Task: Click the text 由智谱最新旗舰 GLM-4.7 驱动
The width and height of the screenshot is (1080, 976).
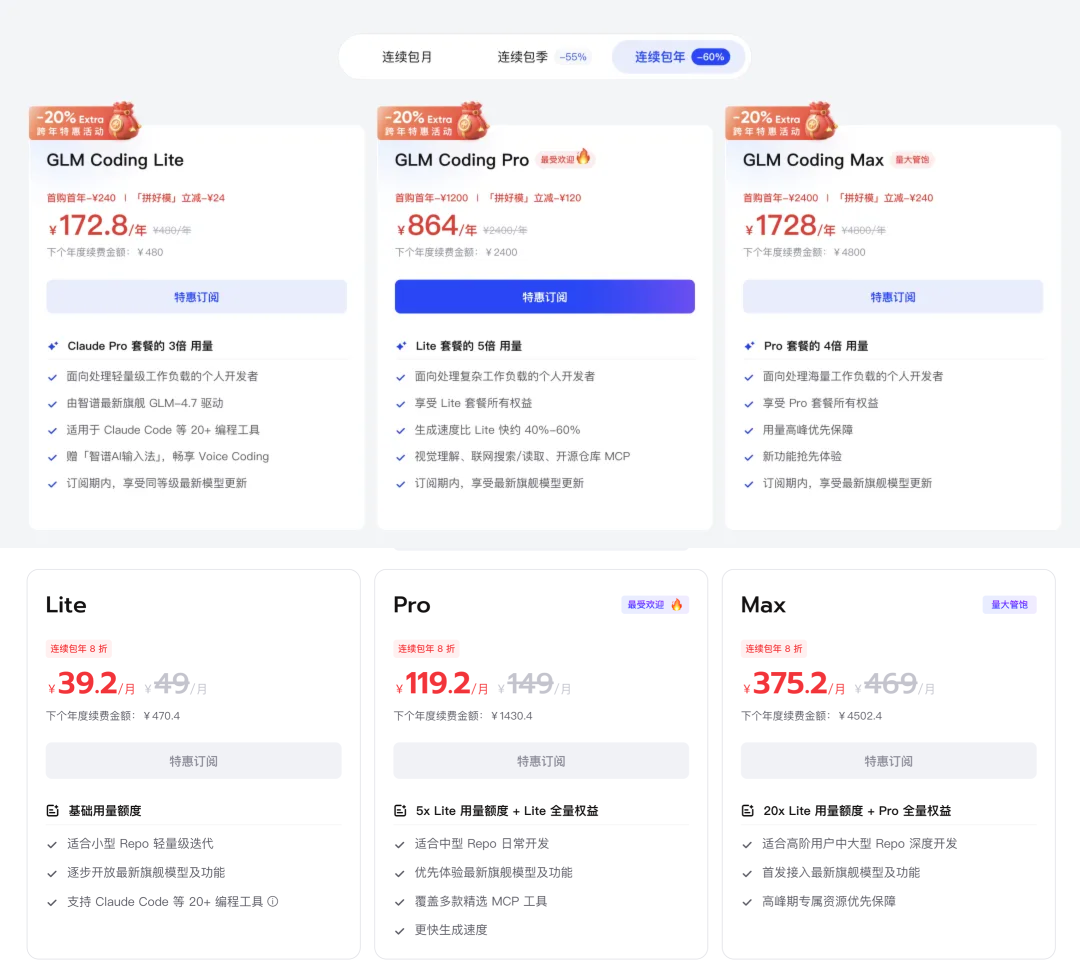Action: 145,403
